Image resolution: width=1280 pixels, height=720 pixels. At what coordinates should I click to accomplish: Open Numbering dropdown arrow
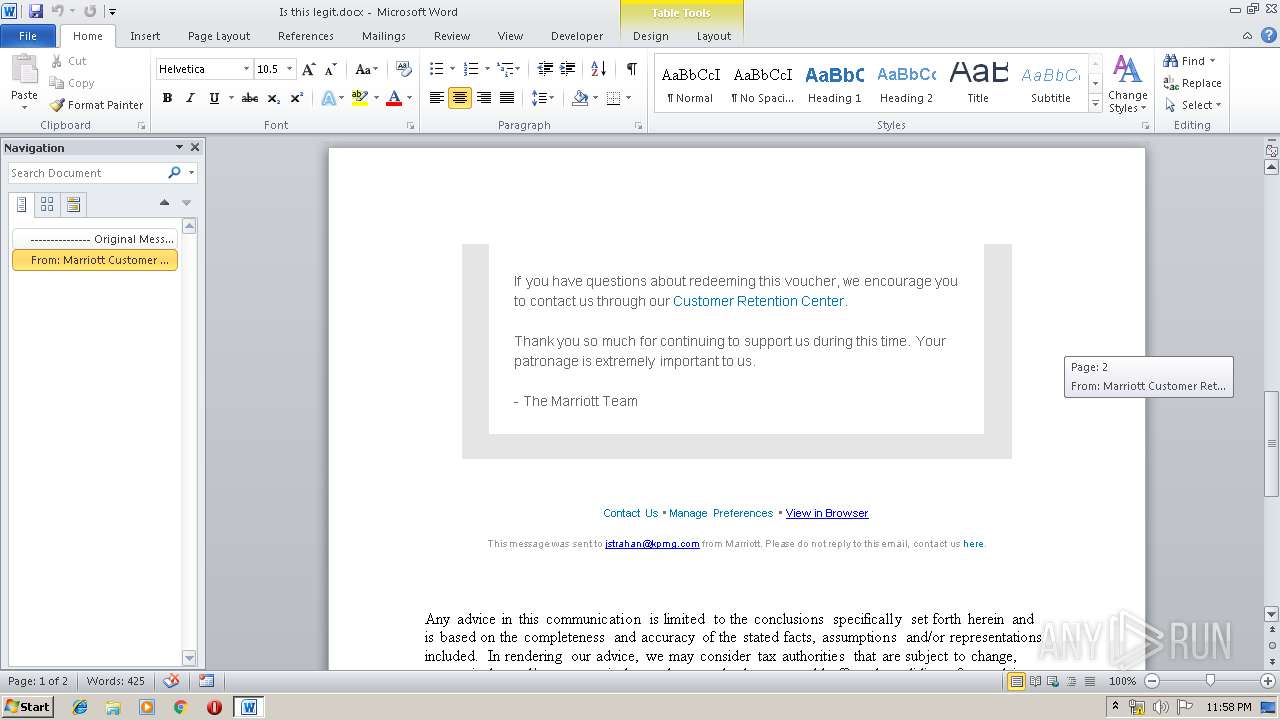click(x=487, y=69)
